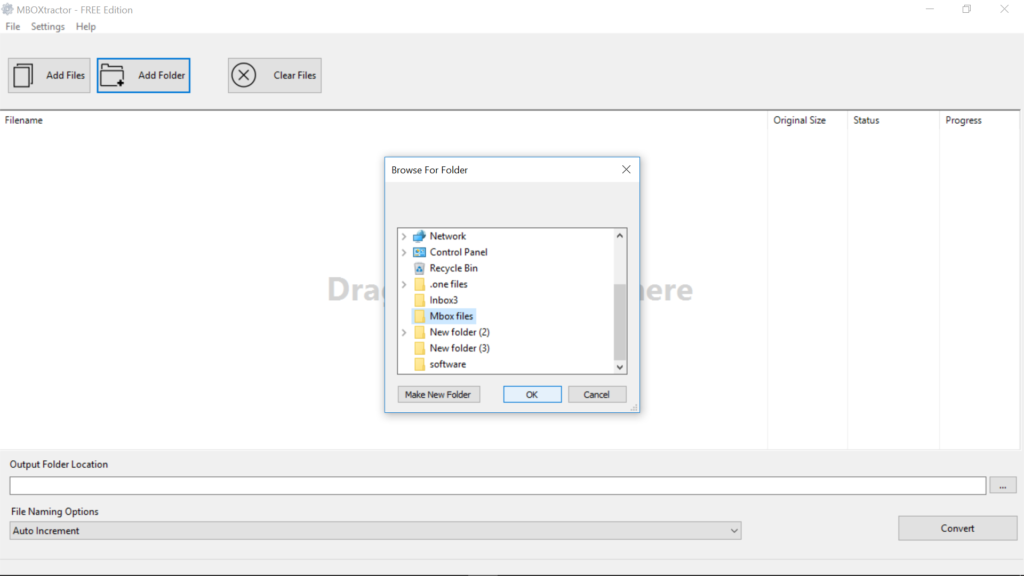The width and height of the screenshot is (1024, 576).
Task: Select the Recycle Bin icon
Action: [x=419, y=268]
